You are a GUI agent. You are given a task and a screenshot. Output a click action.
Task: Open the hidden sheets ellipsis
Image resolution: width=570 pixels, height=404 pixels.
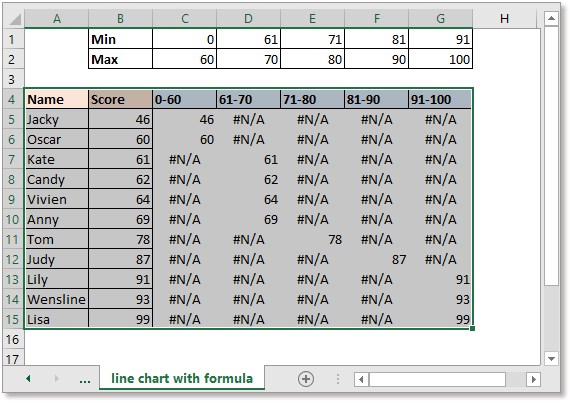pyautogui.click(x=85, y=380)
